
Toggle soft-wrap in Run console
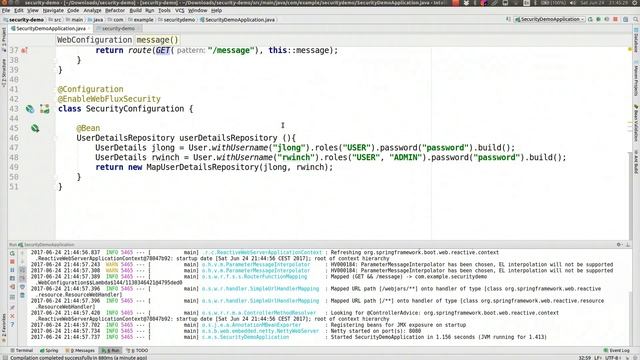22,270
